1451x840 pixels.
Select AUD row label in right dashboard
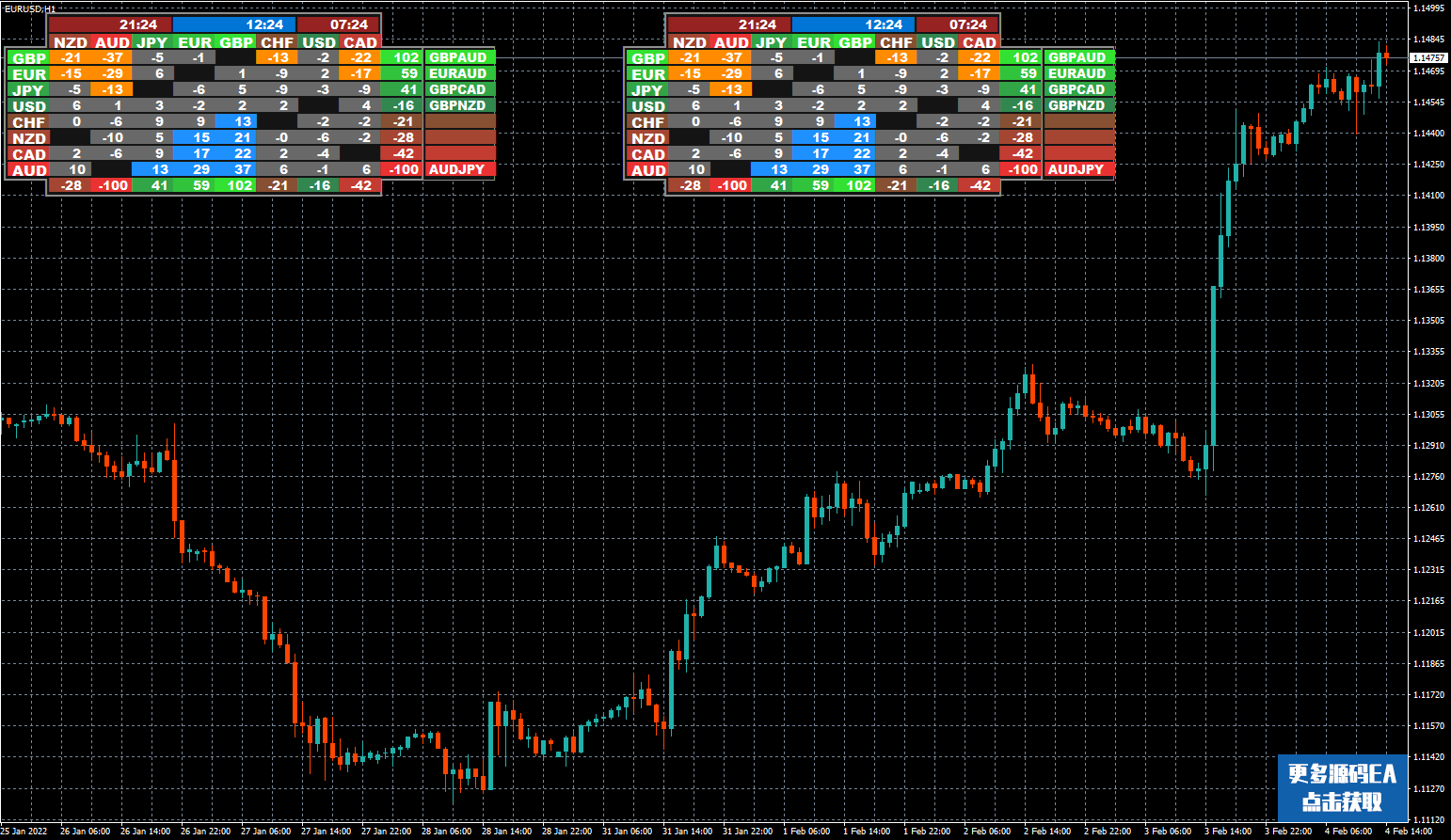click(x=647, y=170)
